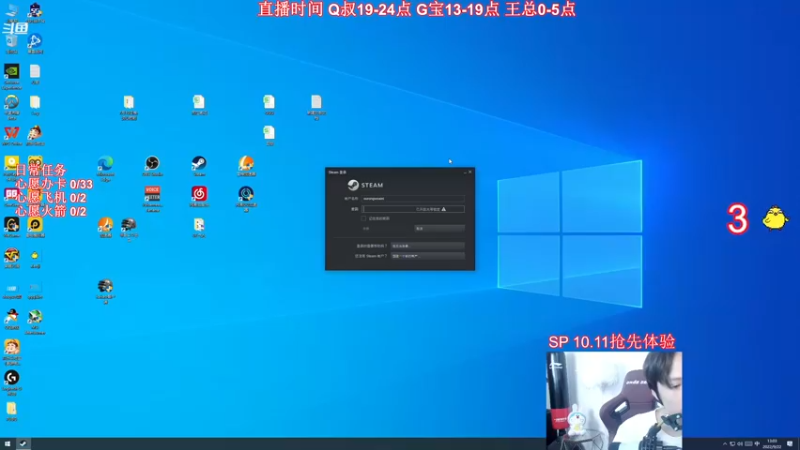Launch the red NetEase Cloud Music icon
Viewport: 800px width, 450px height.
[x=199, y=196]
